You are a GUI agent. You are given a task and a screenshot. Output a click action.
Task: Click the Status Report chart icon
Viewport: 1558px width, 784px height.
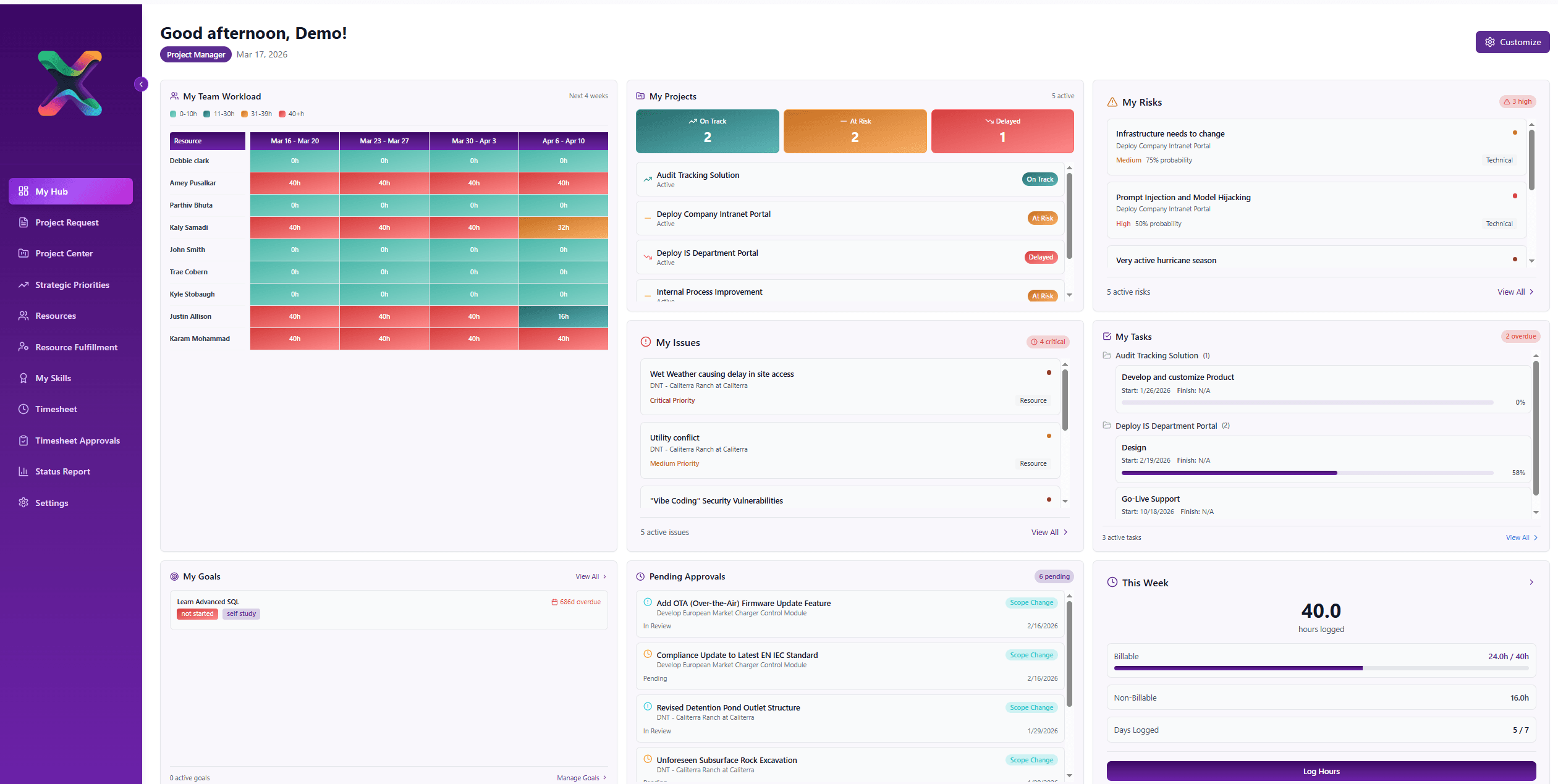[23, 471]
